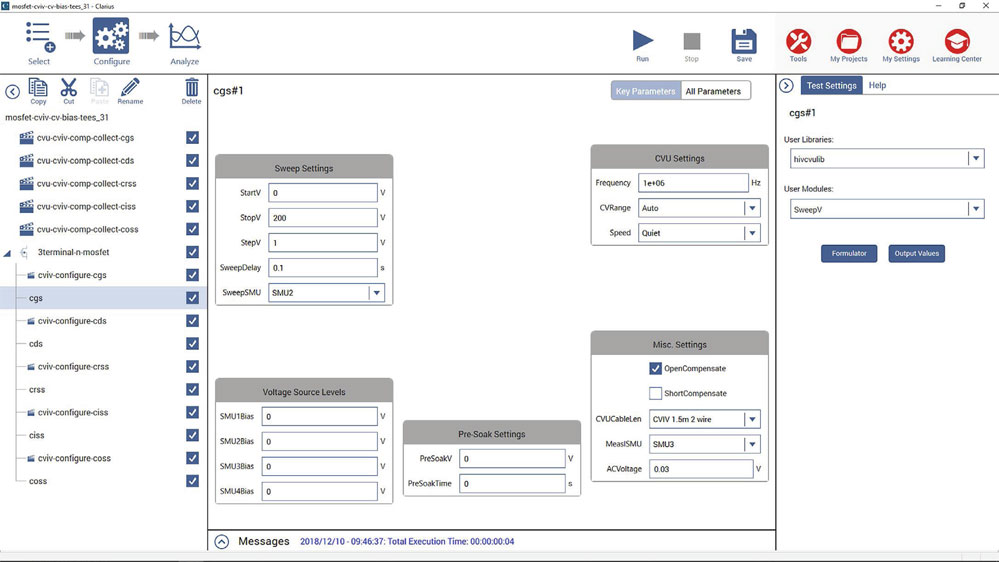Open the SweepSMU dropdown
Viewport: 999px width, 562px height.
click(376, 293)
